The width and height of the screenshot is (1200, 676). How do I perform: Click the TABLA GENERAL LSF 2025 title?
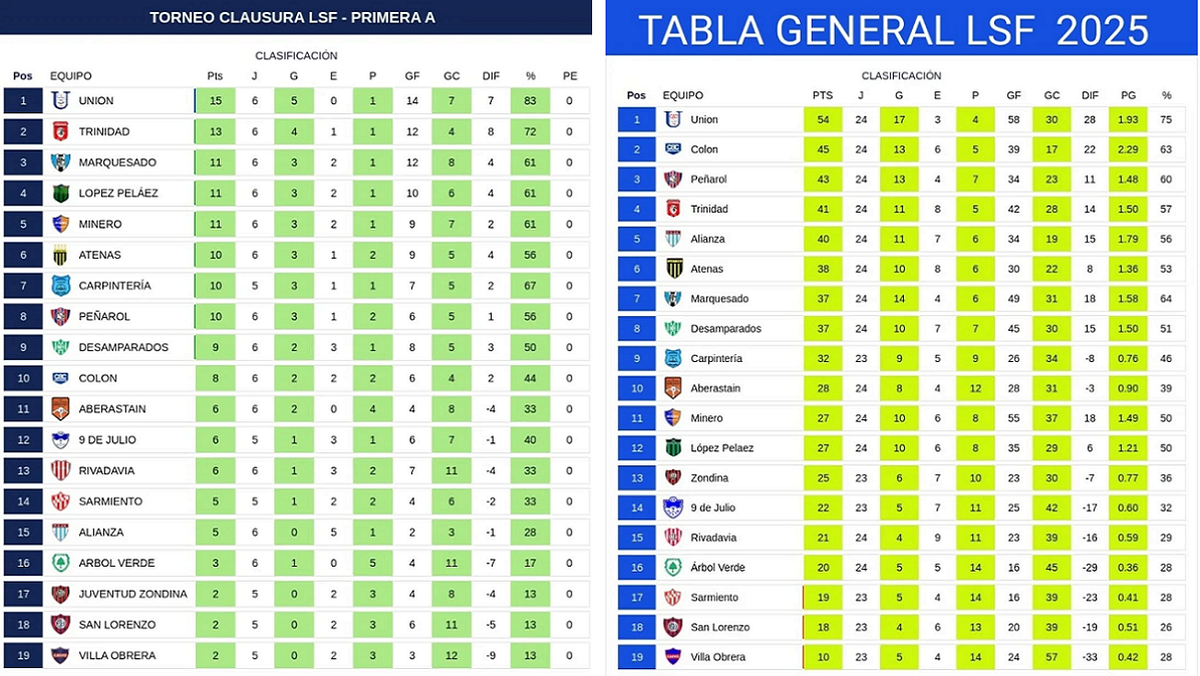point(893,31)
